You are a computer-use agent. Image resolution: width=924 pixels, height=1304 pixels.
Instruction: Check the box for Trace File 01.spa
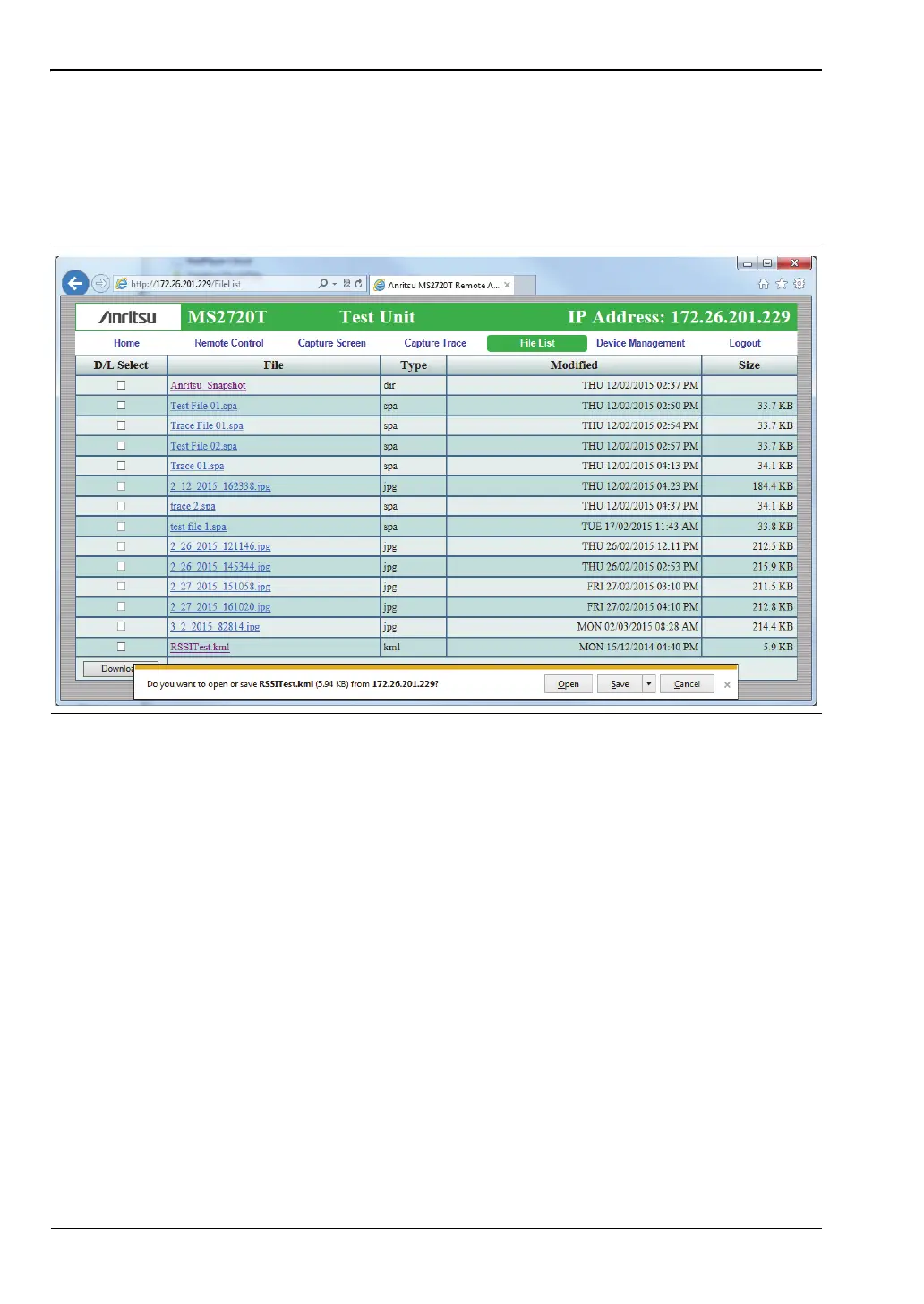(121, 425)
